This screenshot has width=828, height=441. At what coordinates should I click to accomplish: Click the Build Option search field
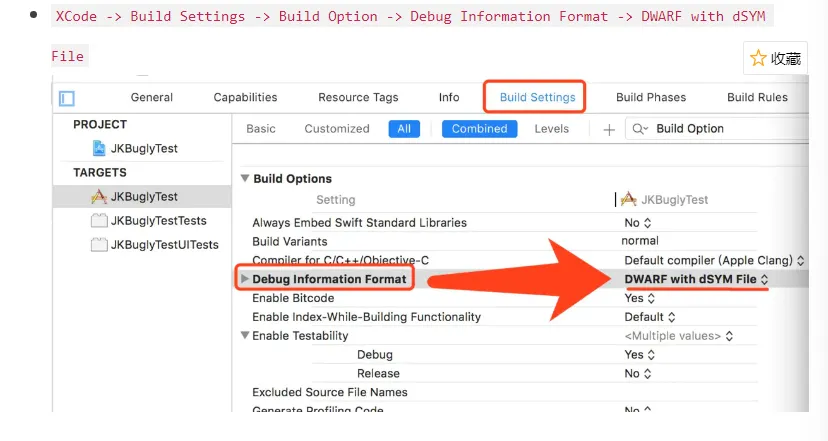coord(719,129)
